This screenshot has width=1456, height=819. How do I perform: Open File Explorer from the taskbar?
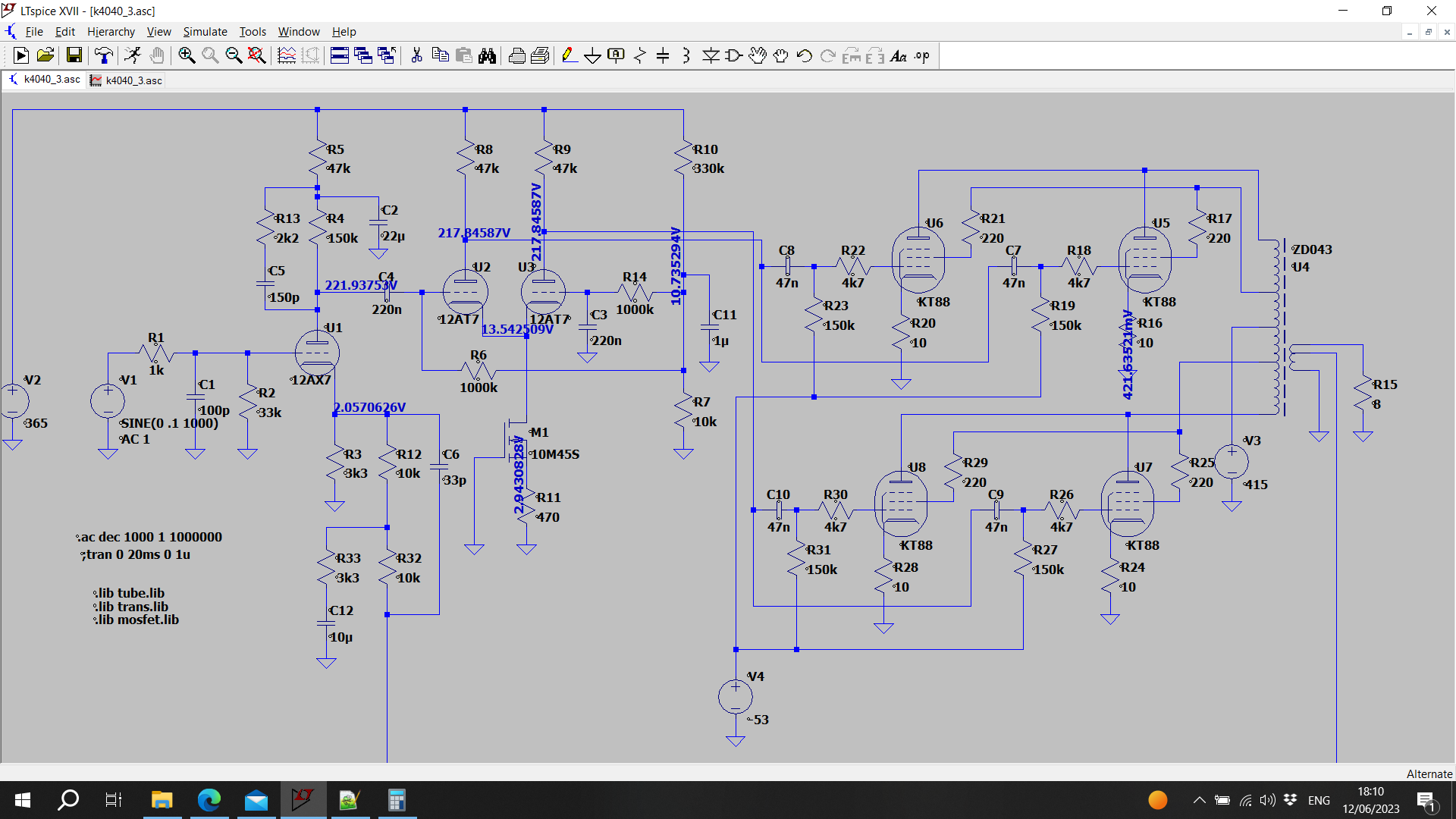coord(162,800)
